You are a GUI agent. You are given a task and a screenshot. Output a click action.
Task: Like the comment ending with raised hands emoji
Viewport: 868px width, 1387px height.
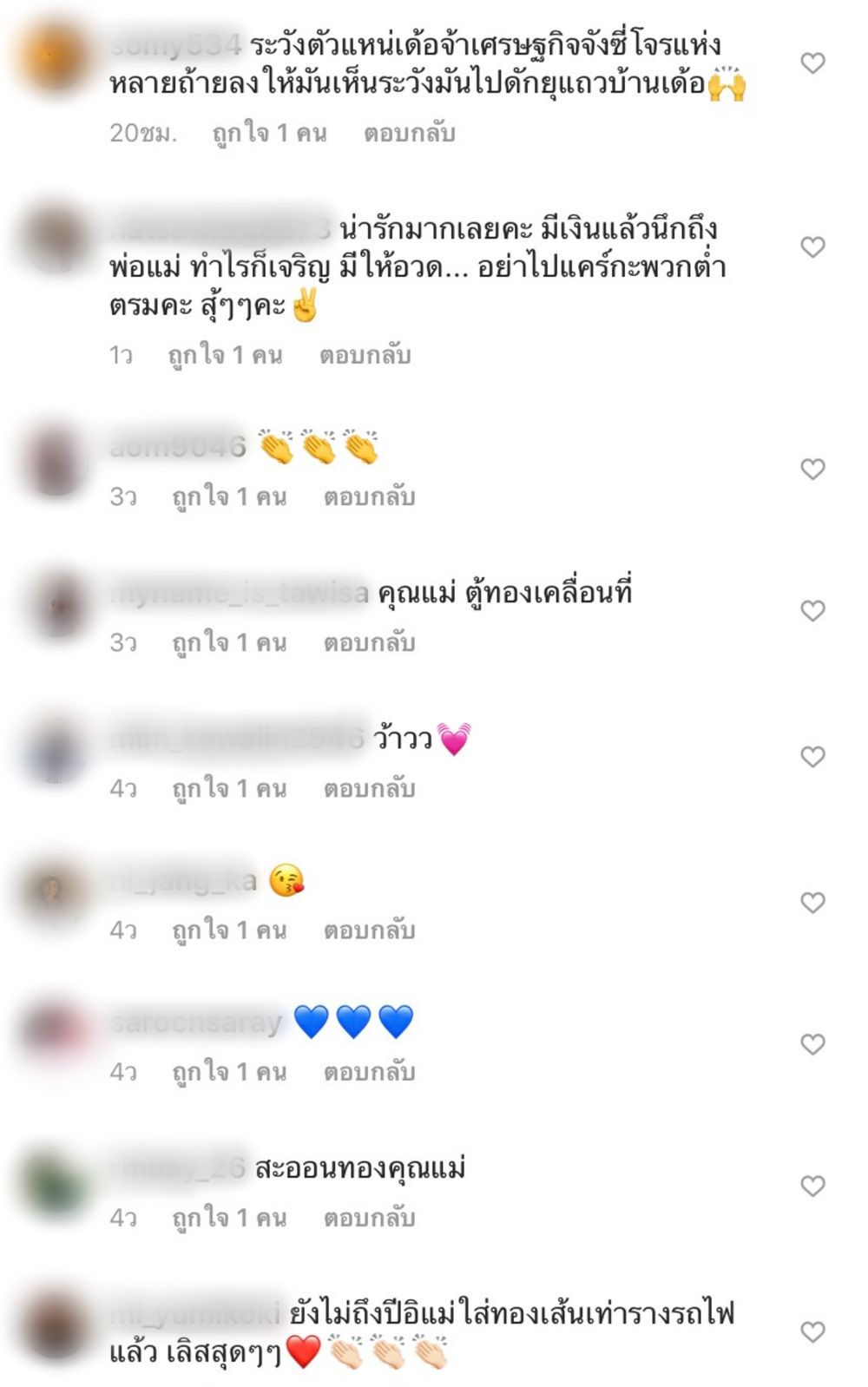coord(812,63)
